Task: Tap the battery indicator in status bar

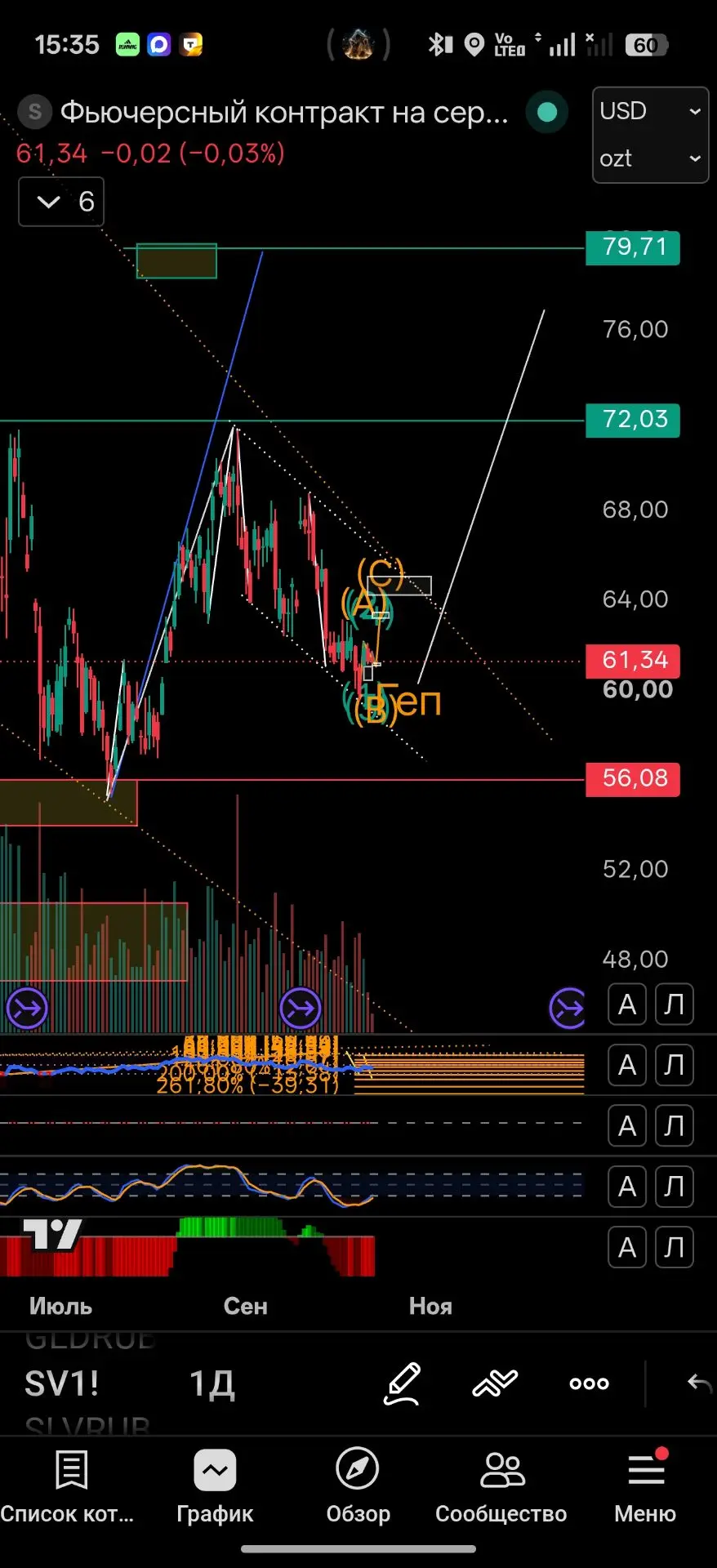Action: tap(646, 45)
